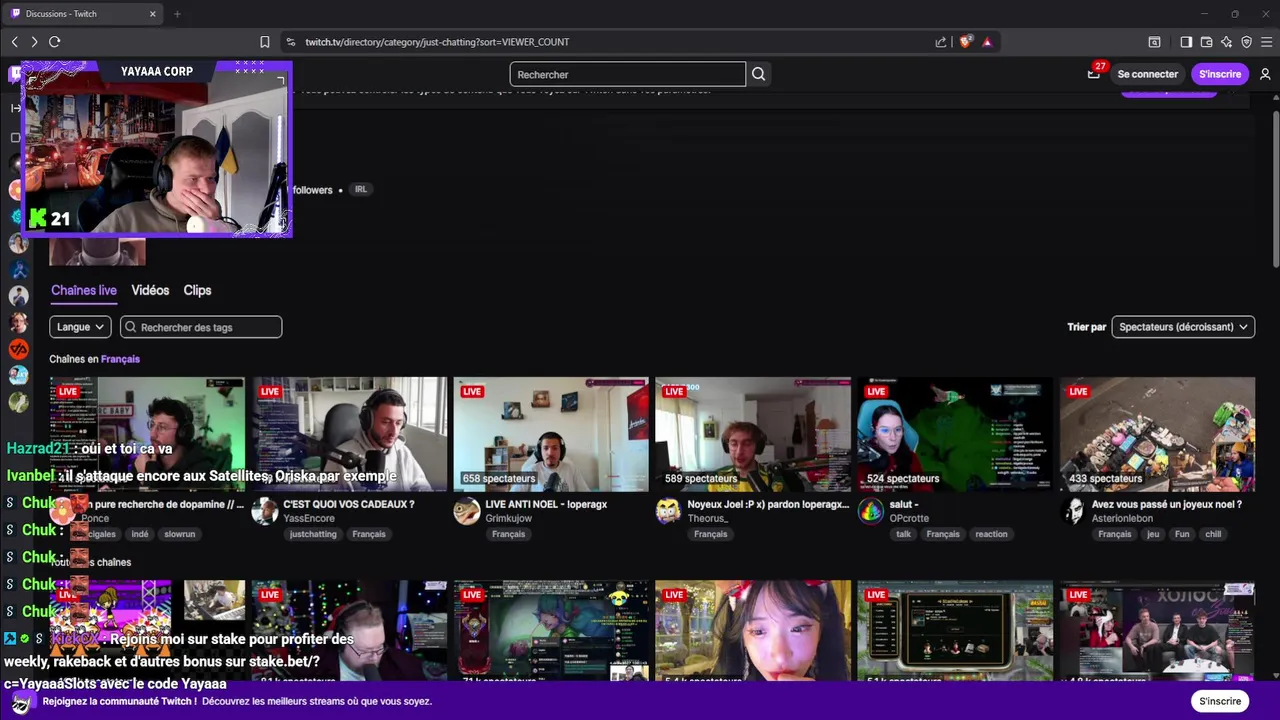Toggle the browser sidebar panel
The width and height of the screenshot is (1280, 720).
[x=1186, y=42]
